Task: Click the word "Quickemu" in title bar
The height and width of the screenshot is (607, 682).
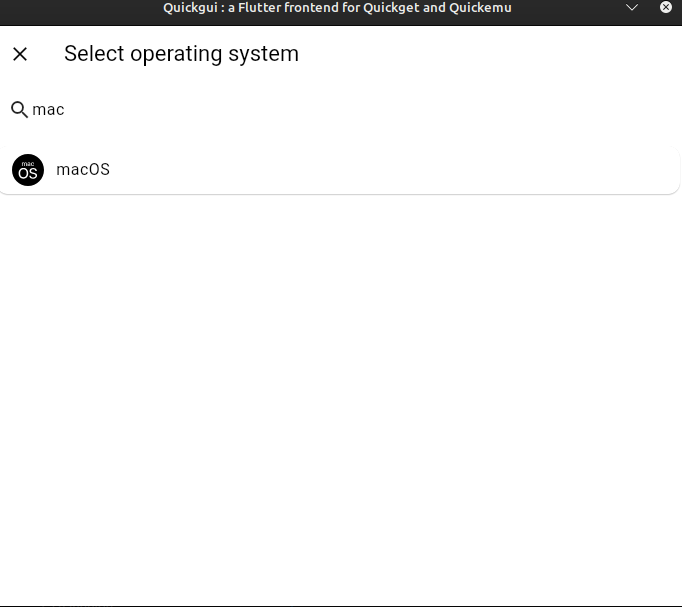Action: point(480,8)
